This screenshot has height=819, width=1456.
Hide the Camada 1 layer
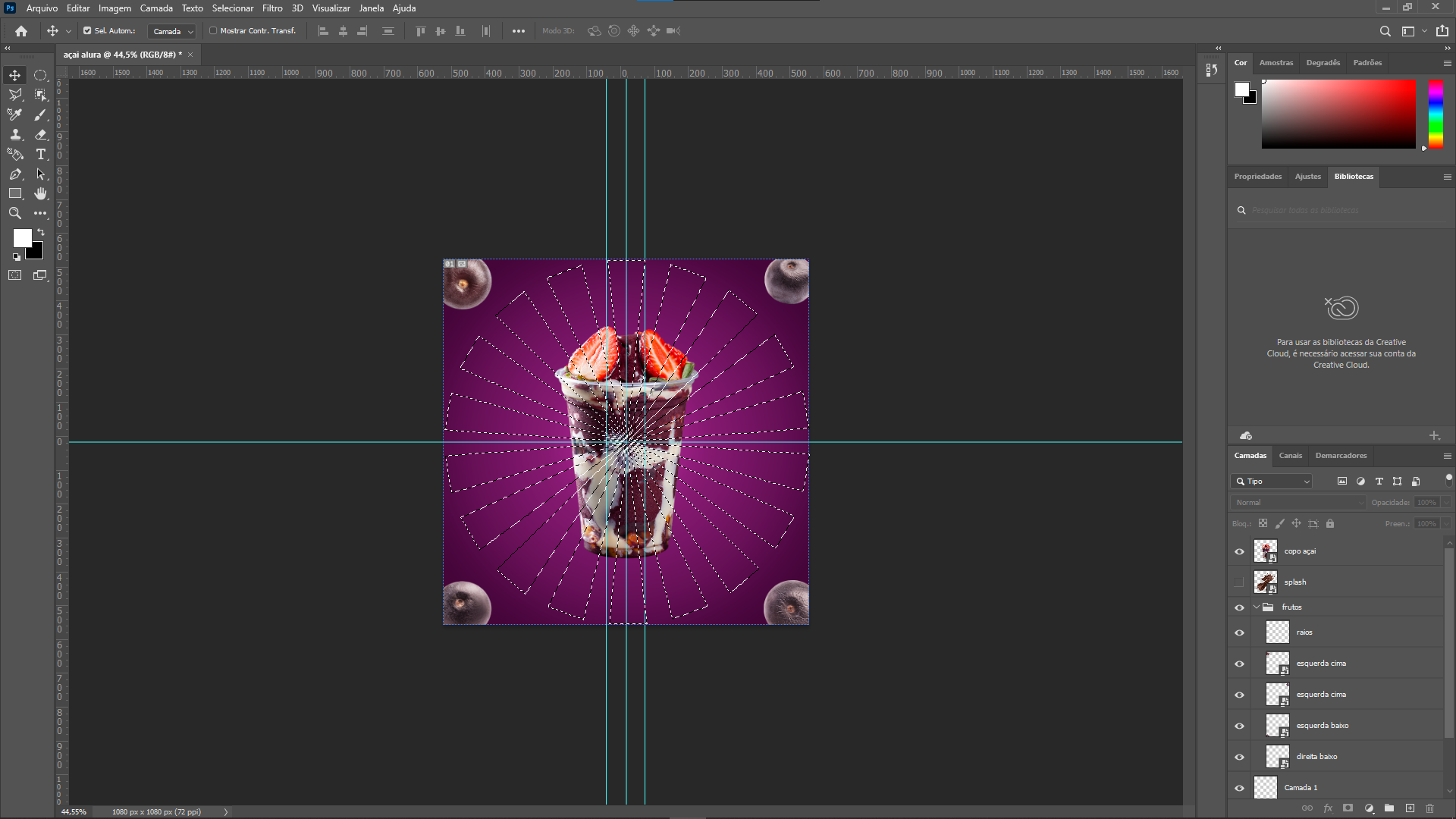coord(1239,788)
